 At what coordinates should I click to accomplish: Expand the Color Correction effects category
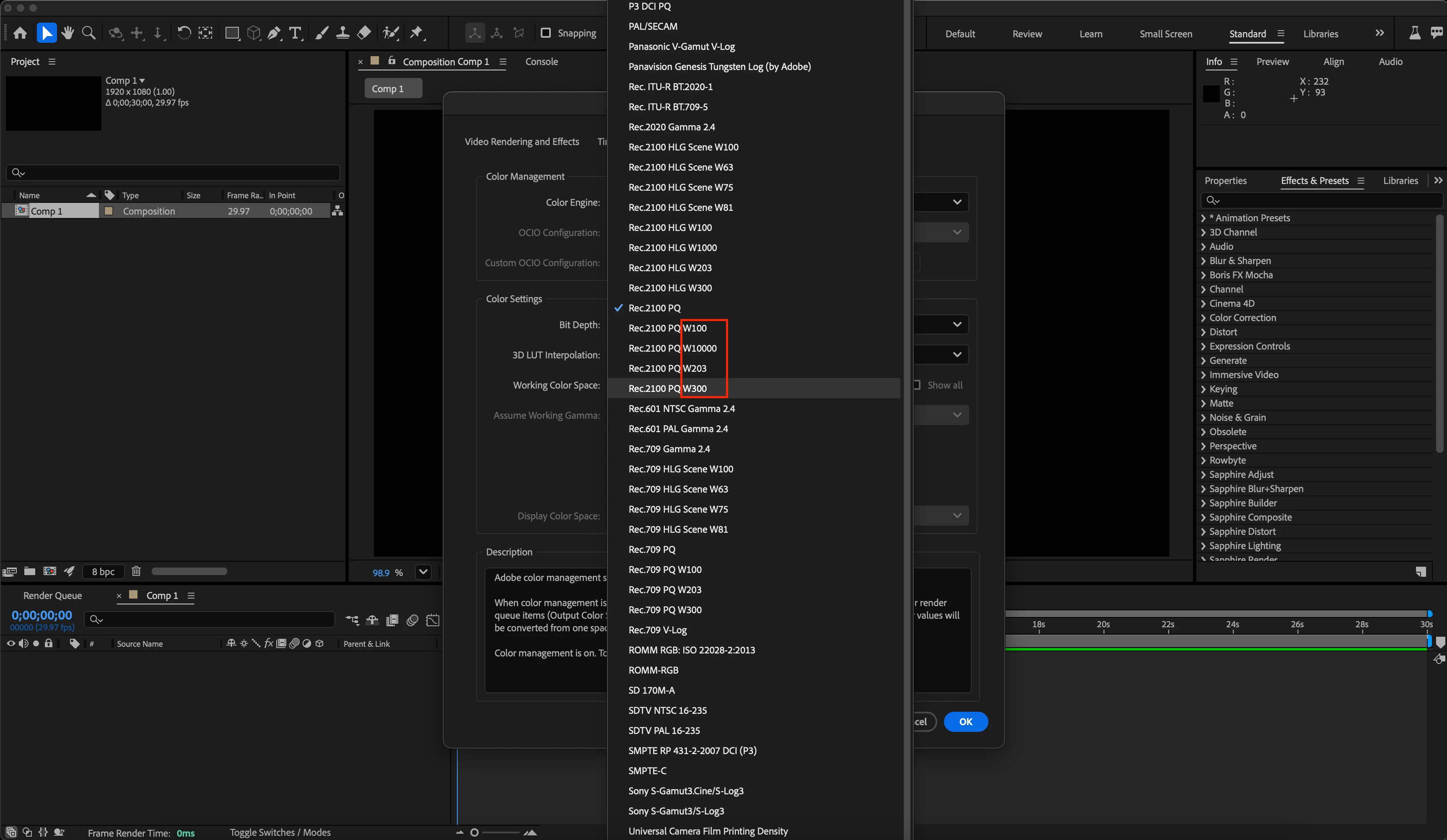point(1203,317)
